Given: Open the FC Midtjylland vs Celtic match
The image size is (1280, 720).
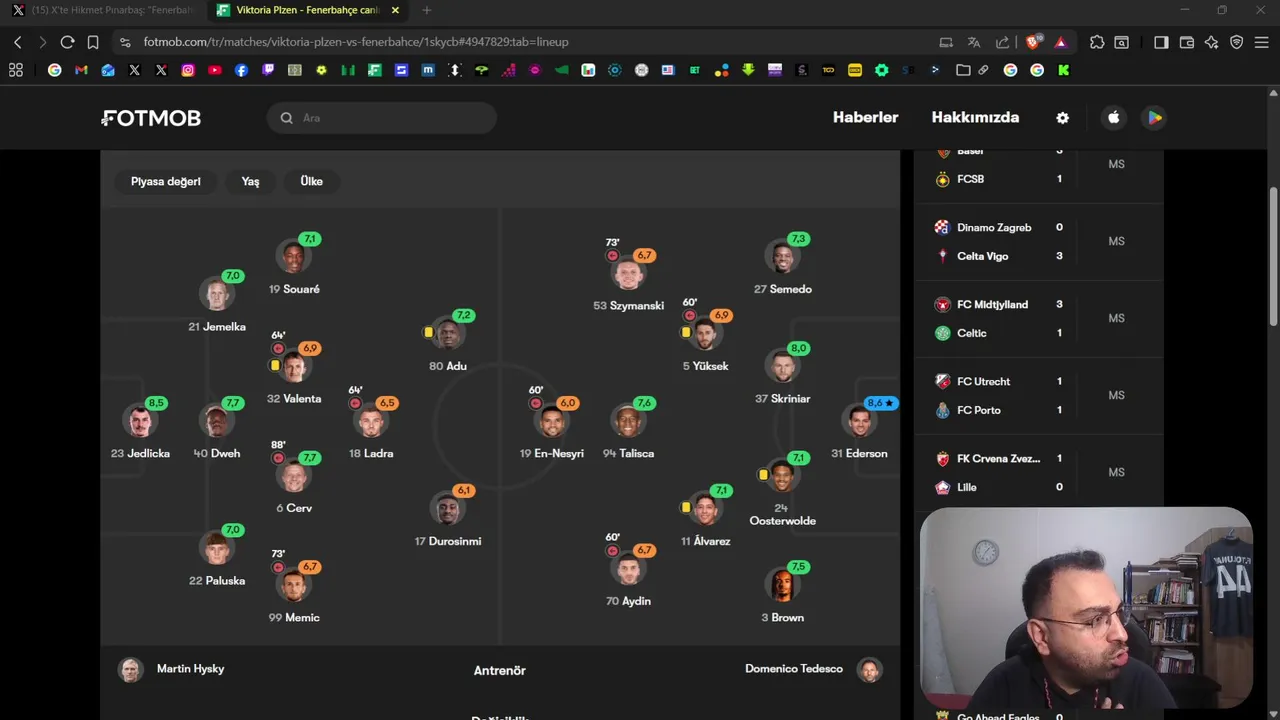Looking at the screenshot, I should coord(1038,319).
